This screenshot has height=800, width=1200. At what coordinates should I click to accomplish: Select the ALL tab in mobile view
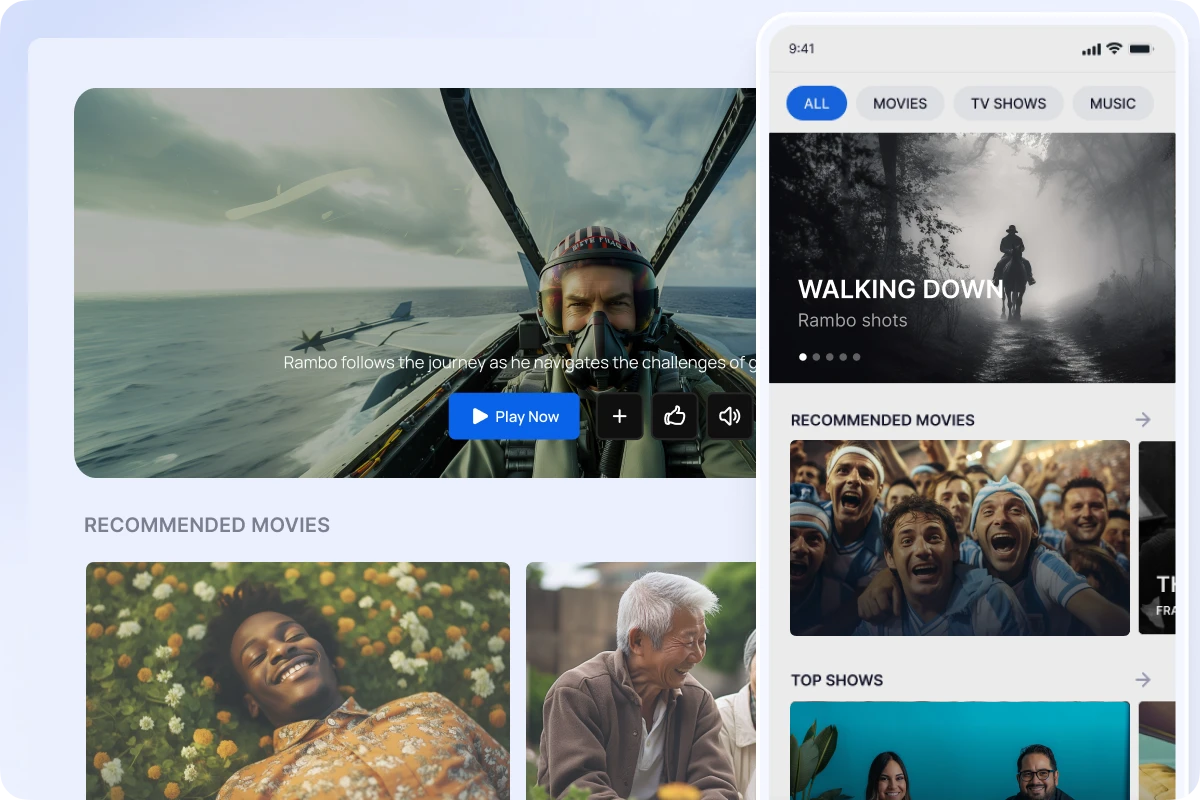pos(817,103)
